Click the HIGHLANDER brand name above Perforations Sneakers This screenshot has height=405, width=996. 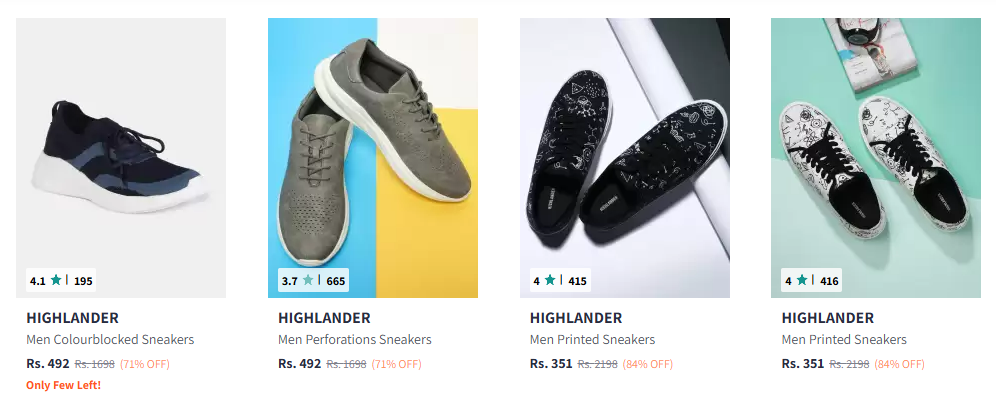tap(324, 318)
